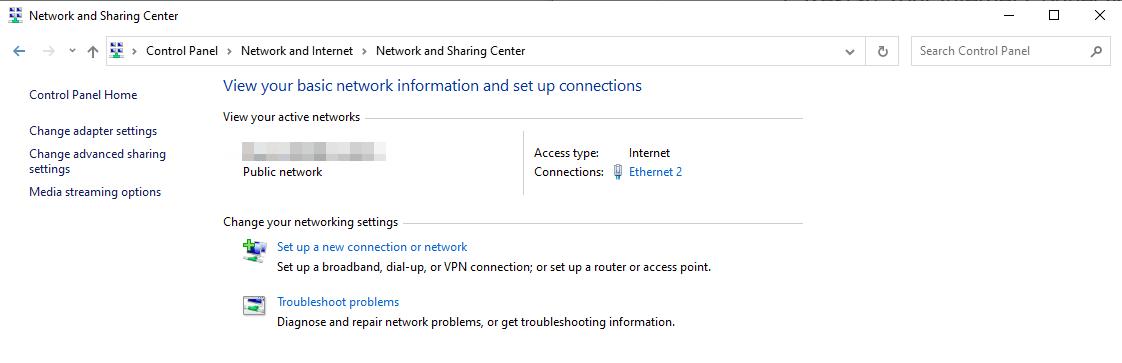Click the Forward navigation arrow
The width and height of the screenshot is (1122, 363).
coord(49,51)
